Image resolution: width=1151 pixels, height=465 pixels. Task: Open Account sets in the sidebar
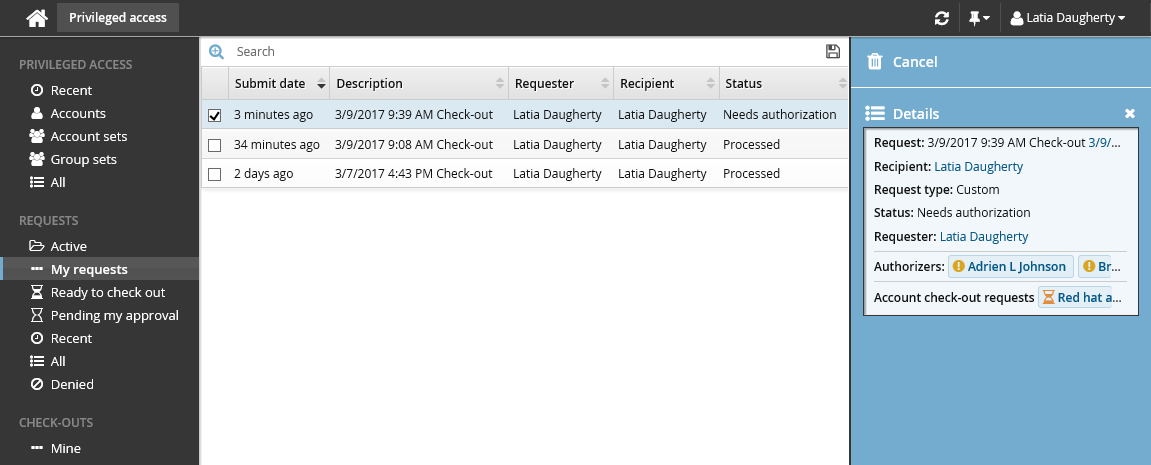point(89,136)
